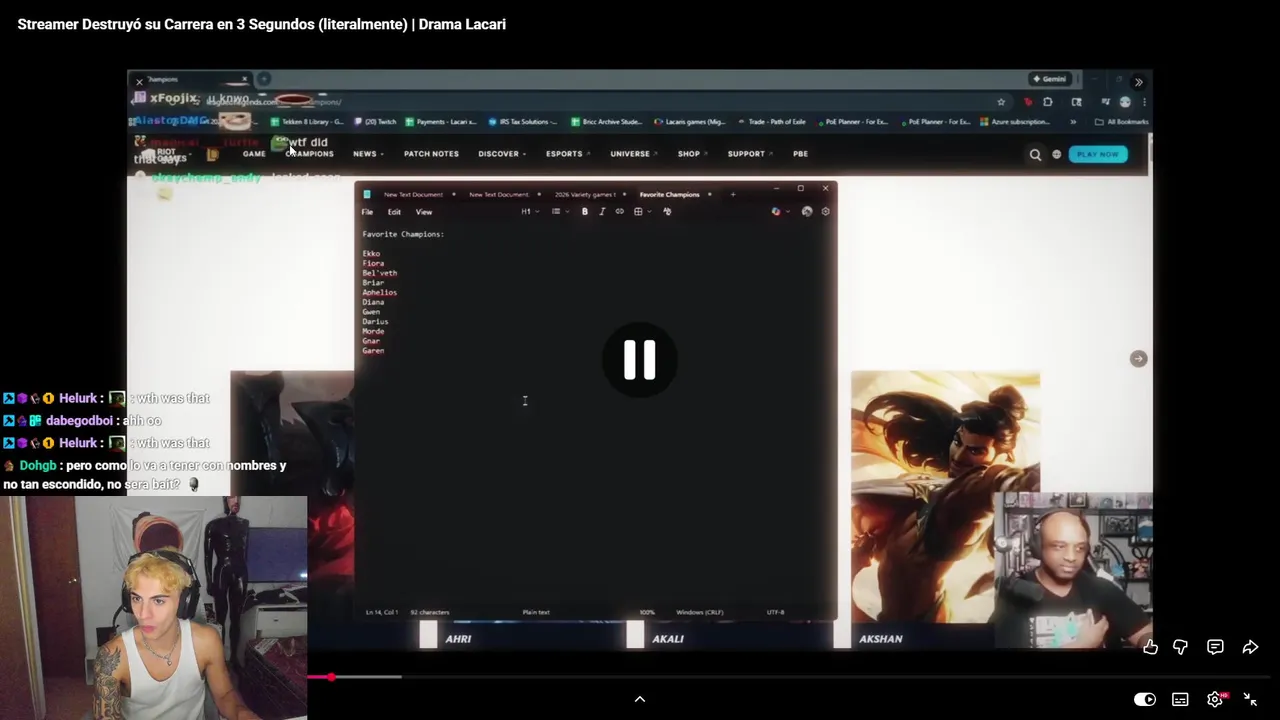Bookmark the page with star icon
Viewport: 1280px width, 720px height.
click(1001, 102)
